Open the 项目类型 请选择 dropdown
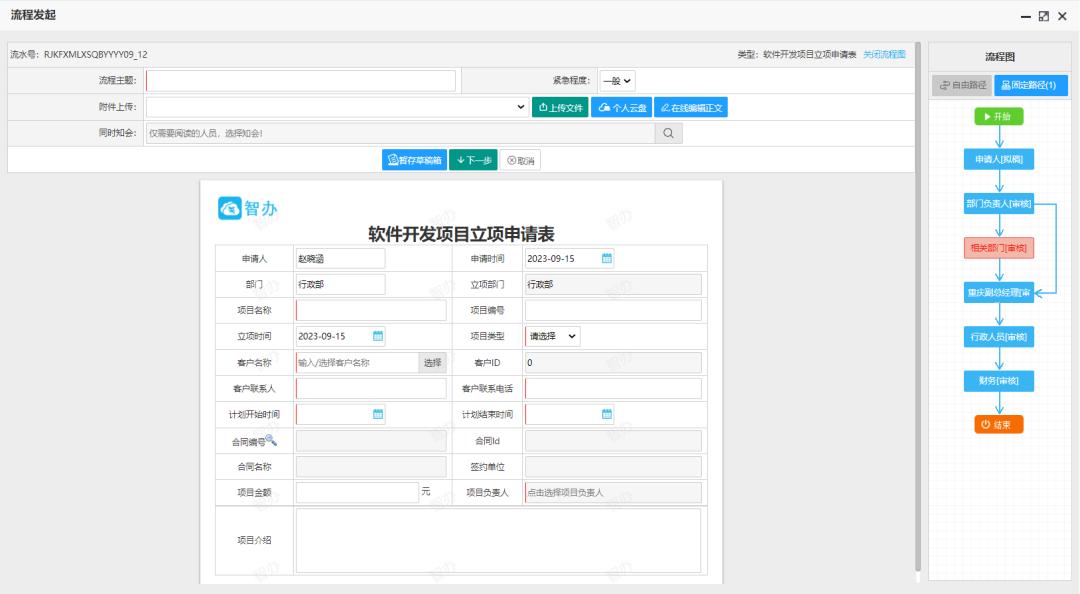Screen dimensions: 1080x594 (555, 335)
